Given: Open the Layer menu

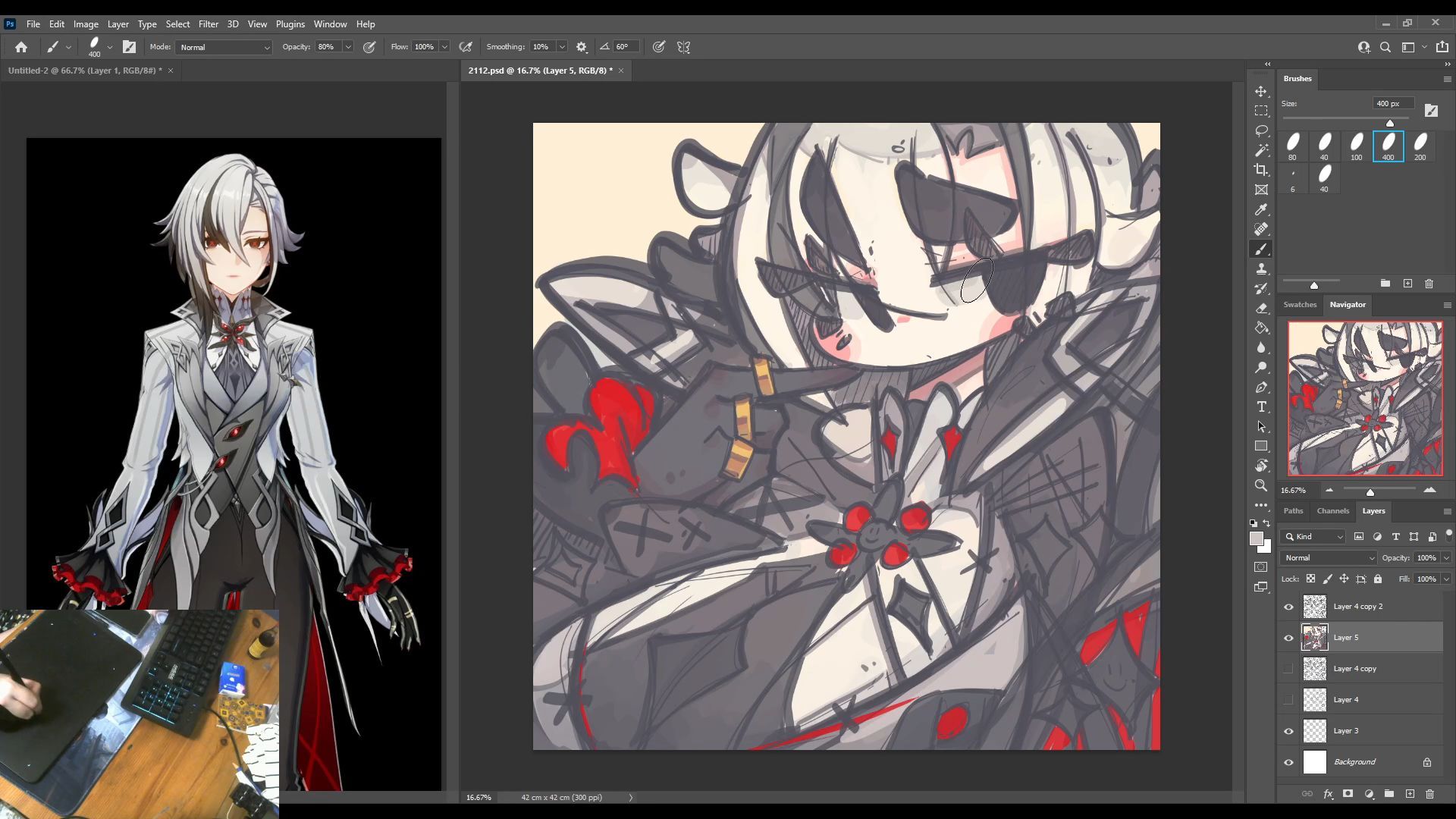Looking at the screenshot, I should click(118, 24).
